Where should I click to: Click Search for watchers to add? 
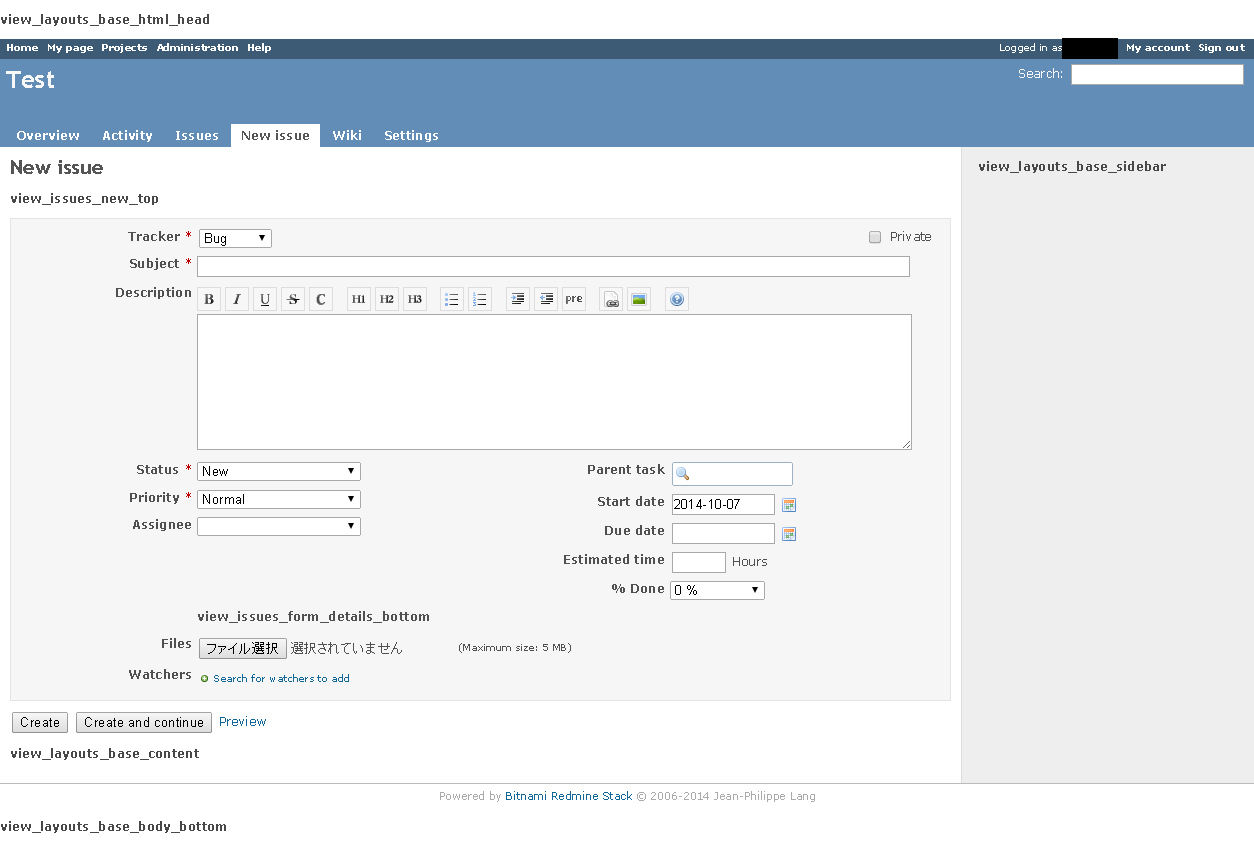coord(281,678)
